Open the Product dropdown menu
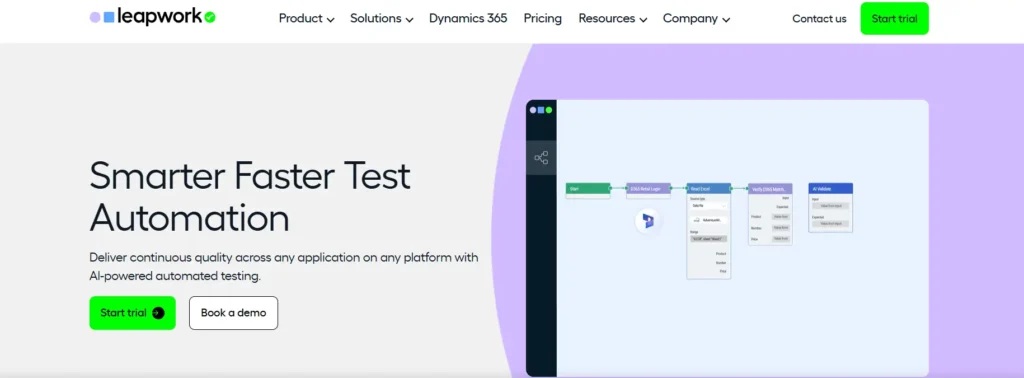This screenshot has height=378, width=1024. tap(306, 18)
